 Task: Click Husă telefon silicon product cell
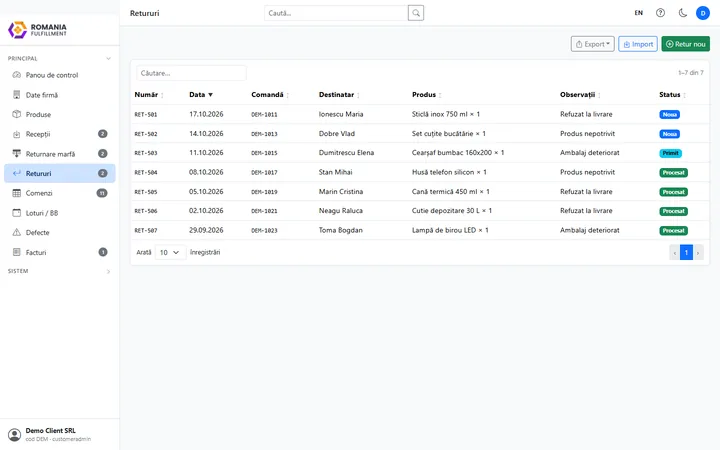coord(449,172)
